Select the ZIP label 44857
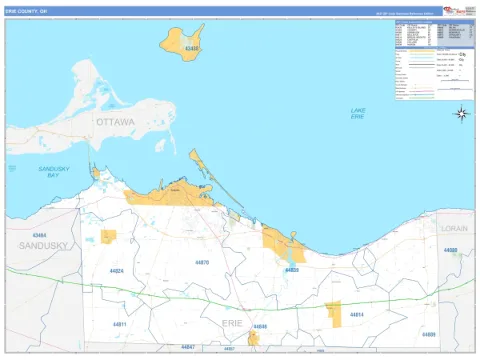Image resolution: width=480 pixels, height=360 pixels. tap(229, 349)
